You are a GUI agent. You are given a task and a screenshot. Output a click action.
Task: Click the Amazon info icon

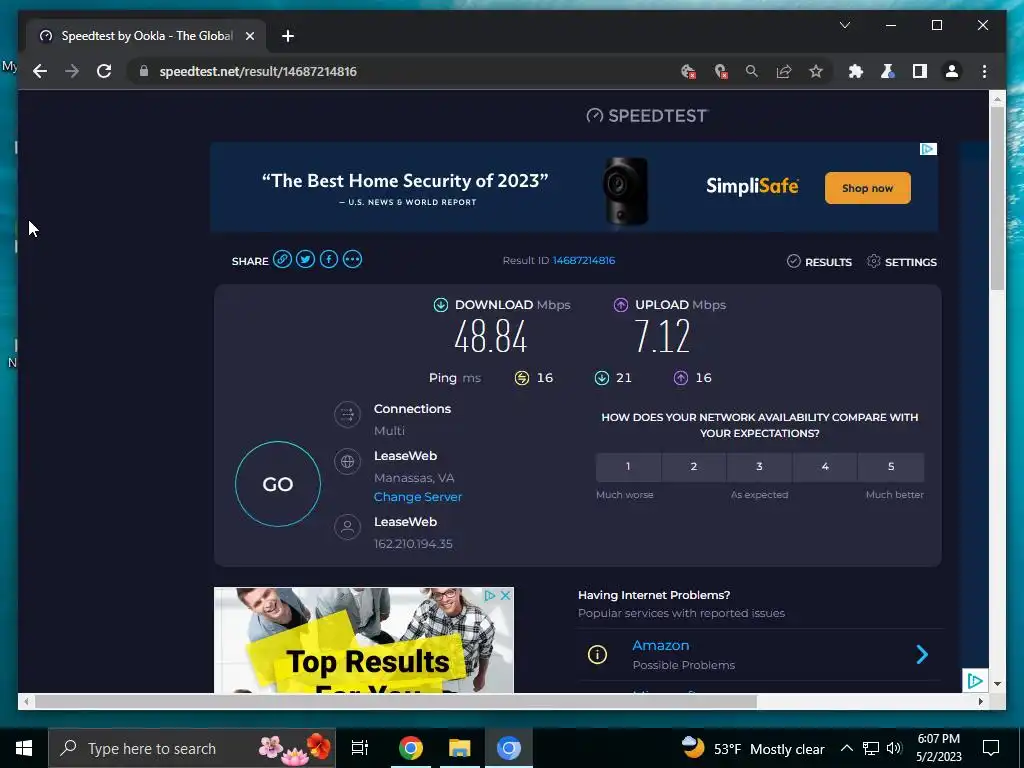pyautogui.click(x=597, y=654)
